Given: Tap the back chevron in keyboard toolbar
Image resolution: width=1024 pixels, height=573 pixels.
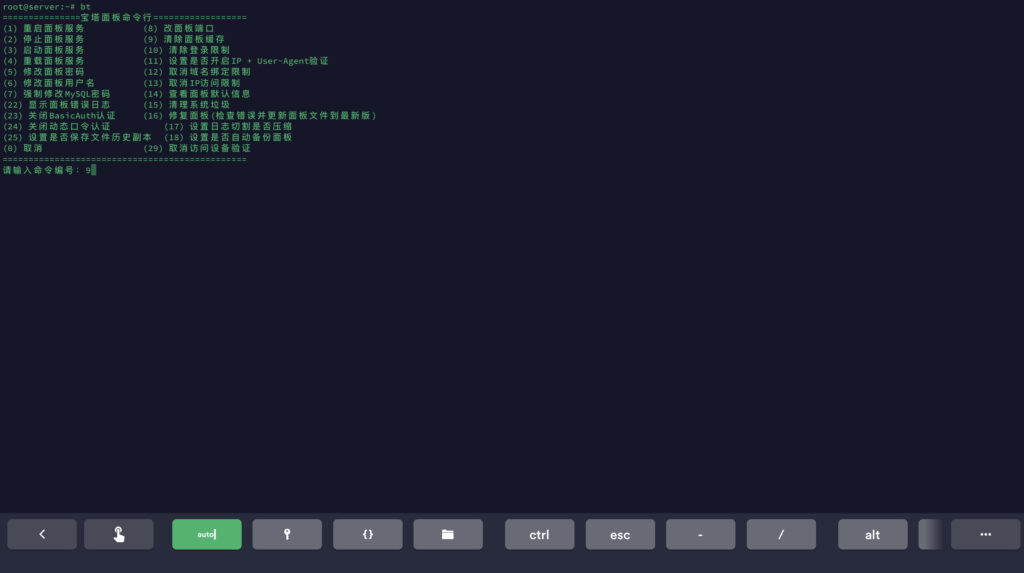Looking at the screenshot, I should 42,534.
